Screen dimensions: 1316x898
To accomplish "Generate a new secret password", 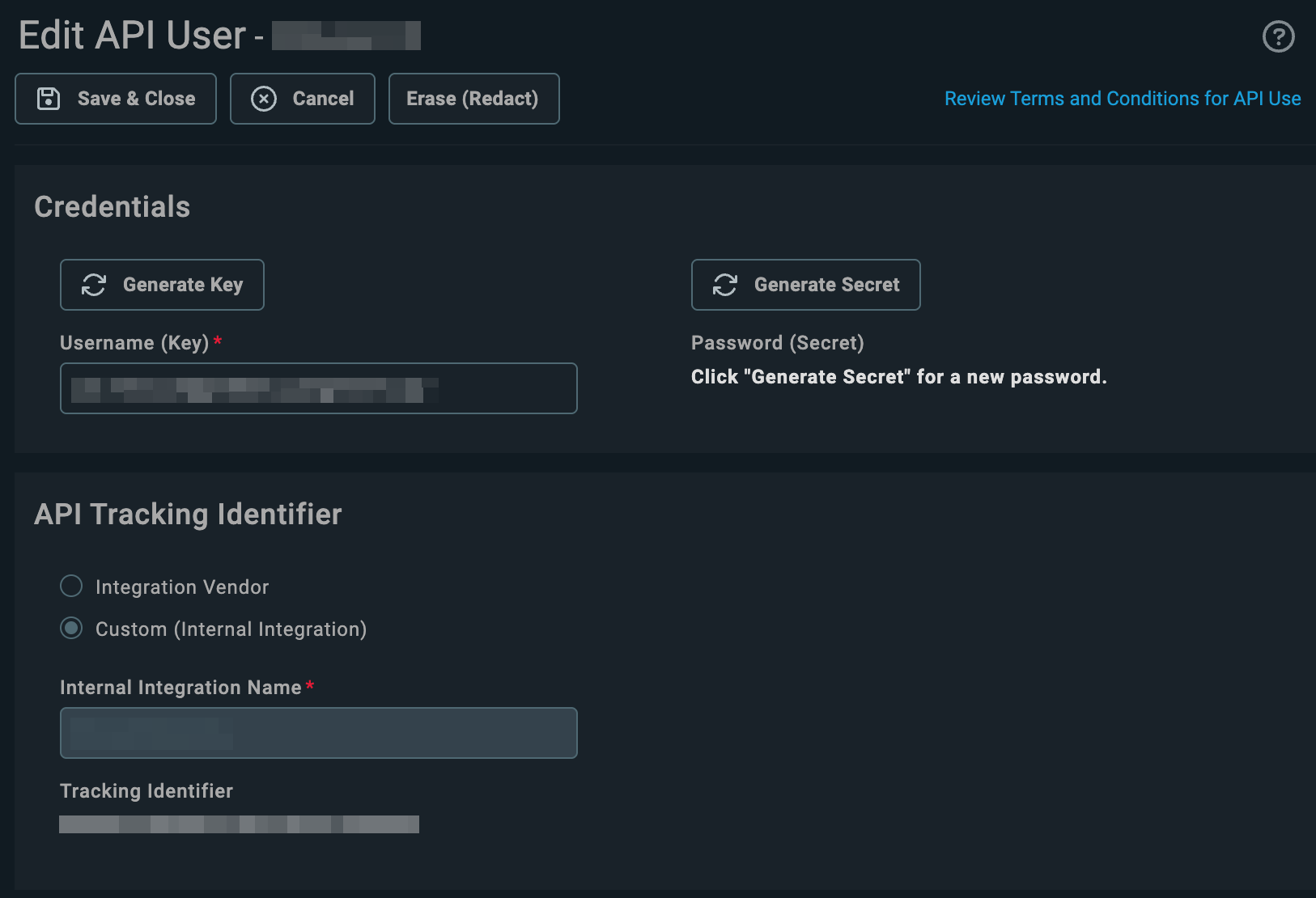I will (806, 285).
